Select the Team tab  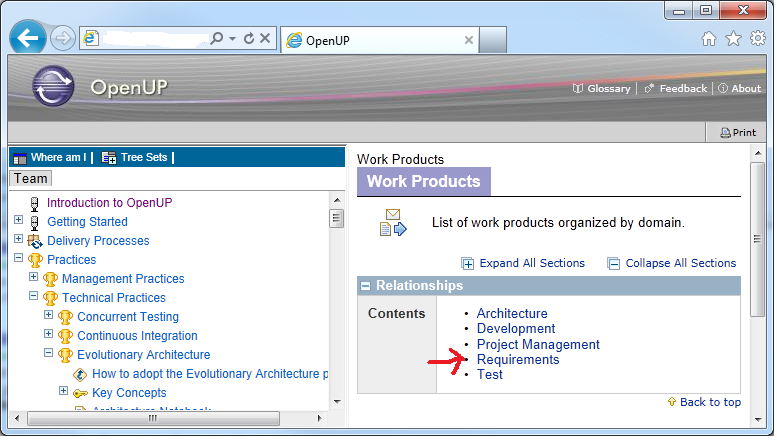(30, 178)
